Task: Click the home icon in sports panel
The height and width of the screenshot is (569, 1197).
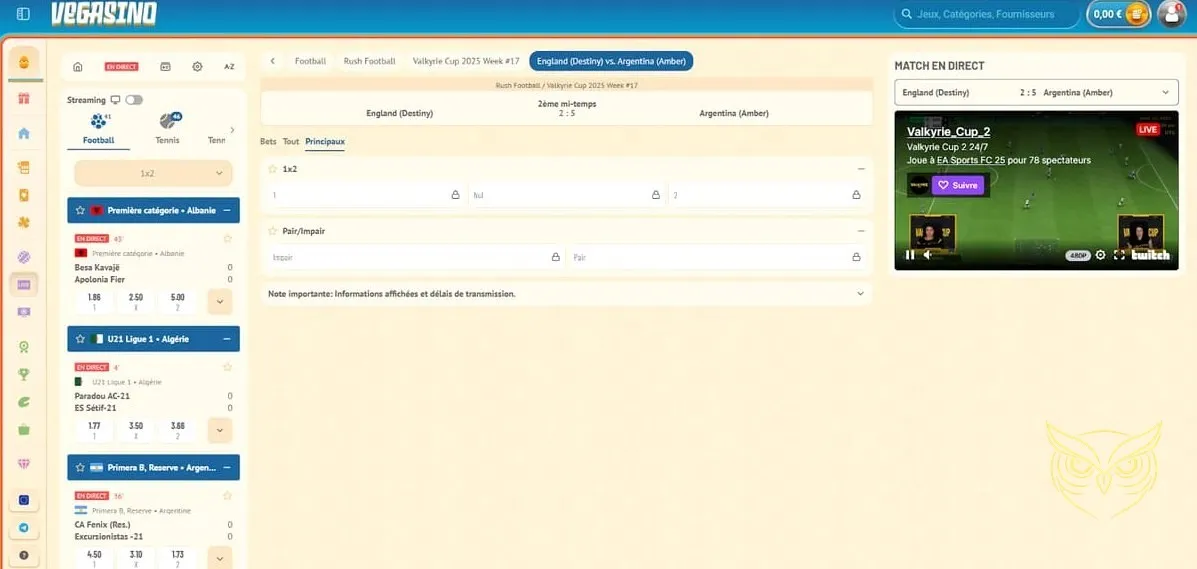Action: tap(78, 67)
